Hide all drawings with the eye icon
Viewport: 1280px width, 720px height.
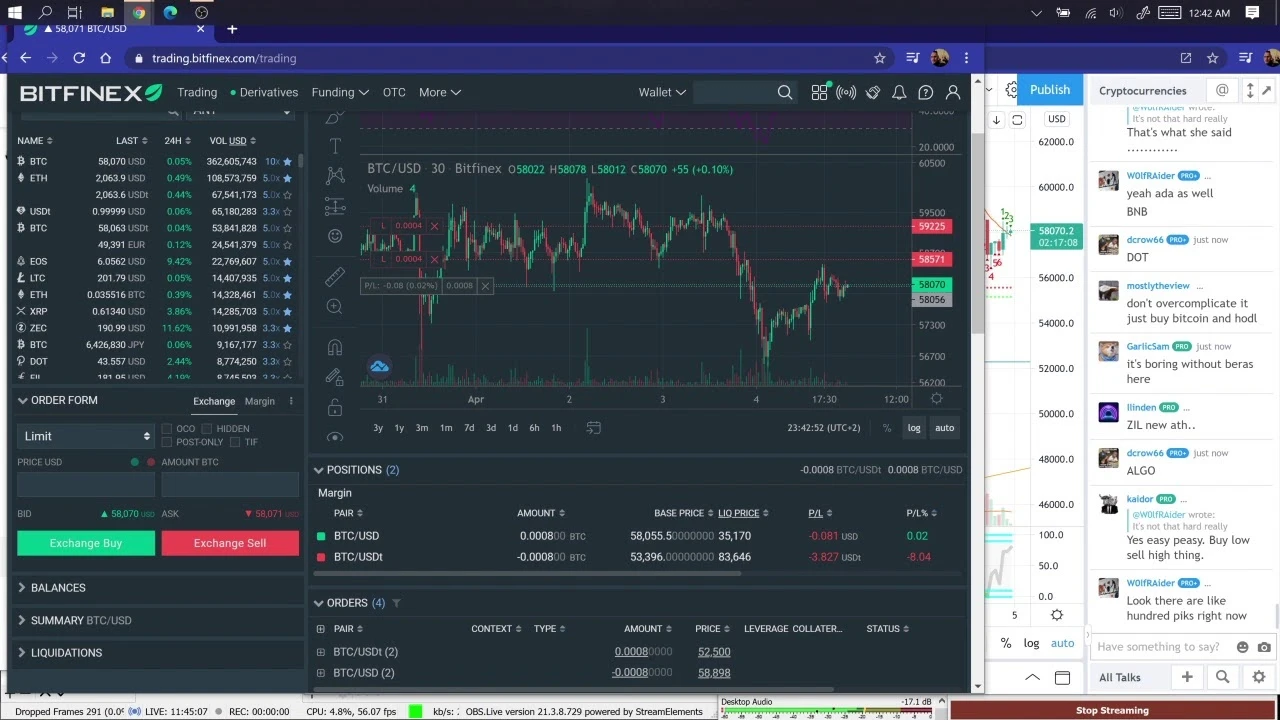click(x=335, y=437)
